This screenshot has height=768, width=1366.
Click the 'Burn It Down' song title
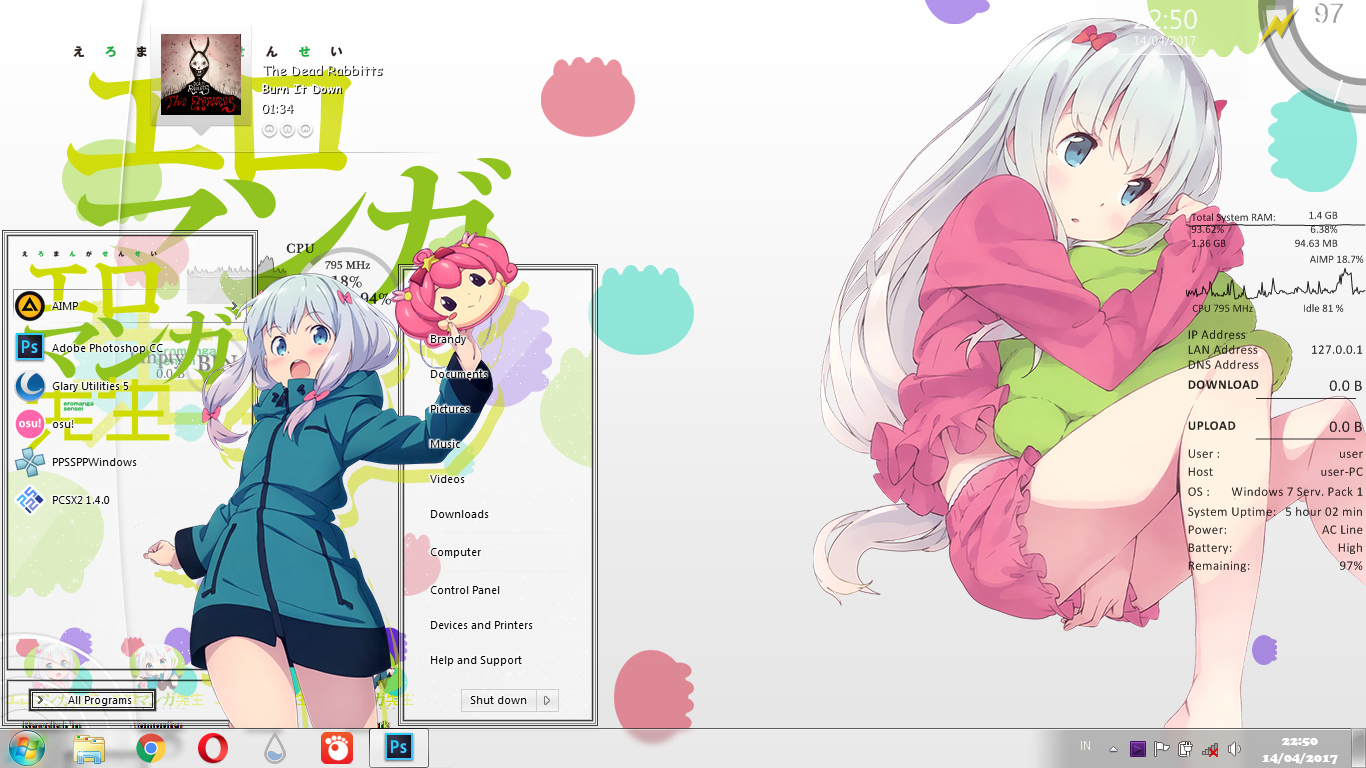(x=303, y=89)
